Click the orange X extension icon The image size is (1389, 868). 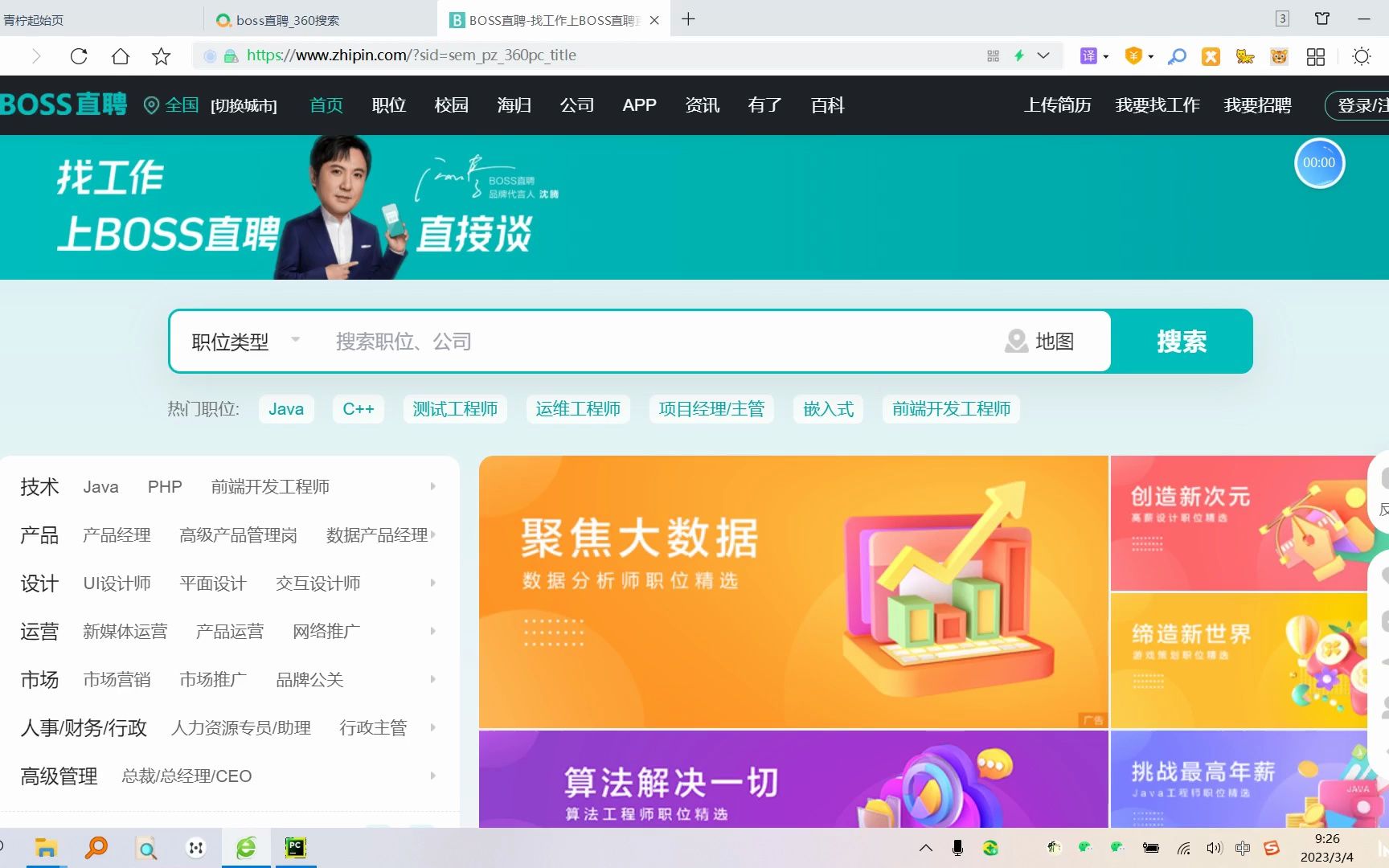click(1211, 56)
